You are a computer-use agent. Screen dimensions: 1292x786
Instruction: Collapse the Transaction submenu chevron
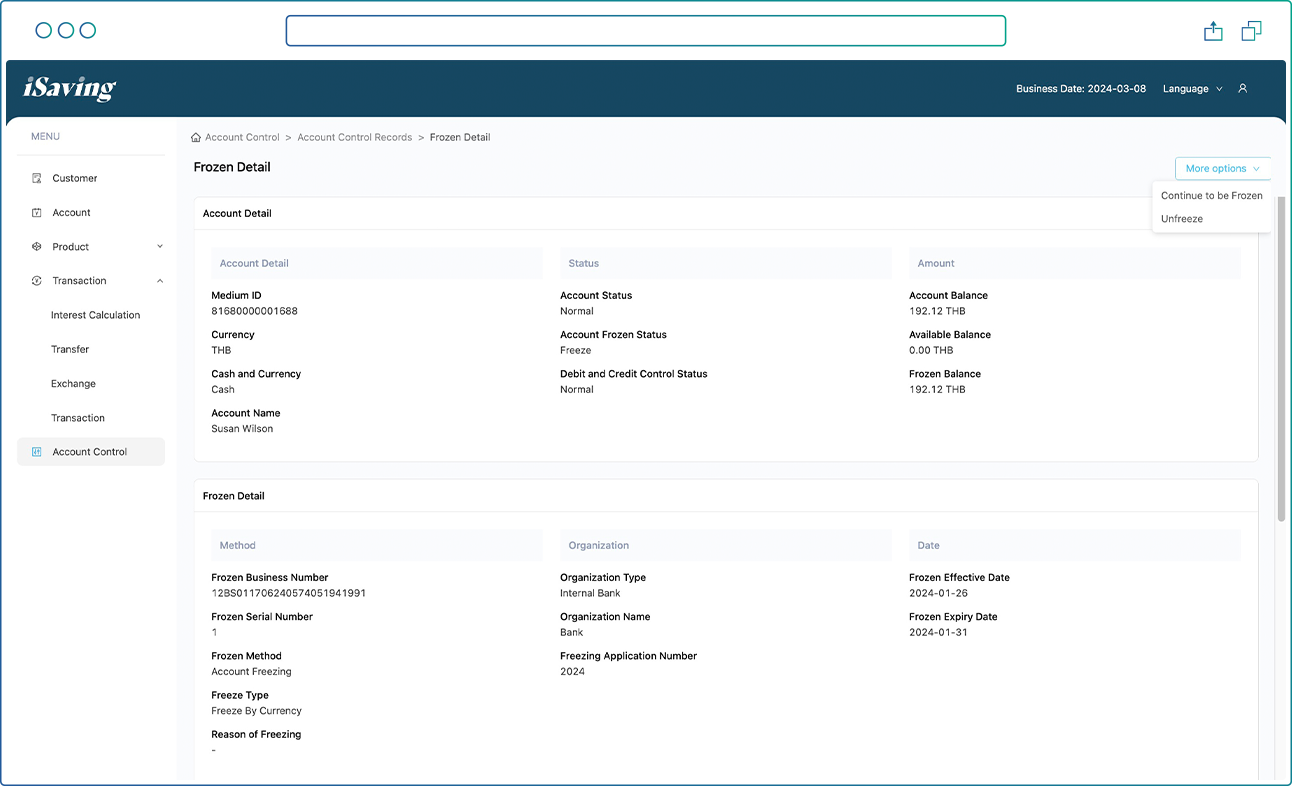pyautogui.click(x=160, y=281)
